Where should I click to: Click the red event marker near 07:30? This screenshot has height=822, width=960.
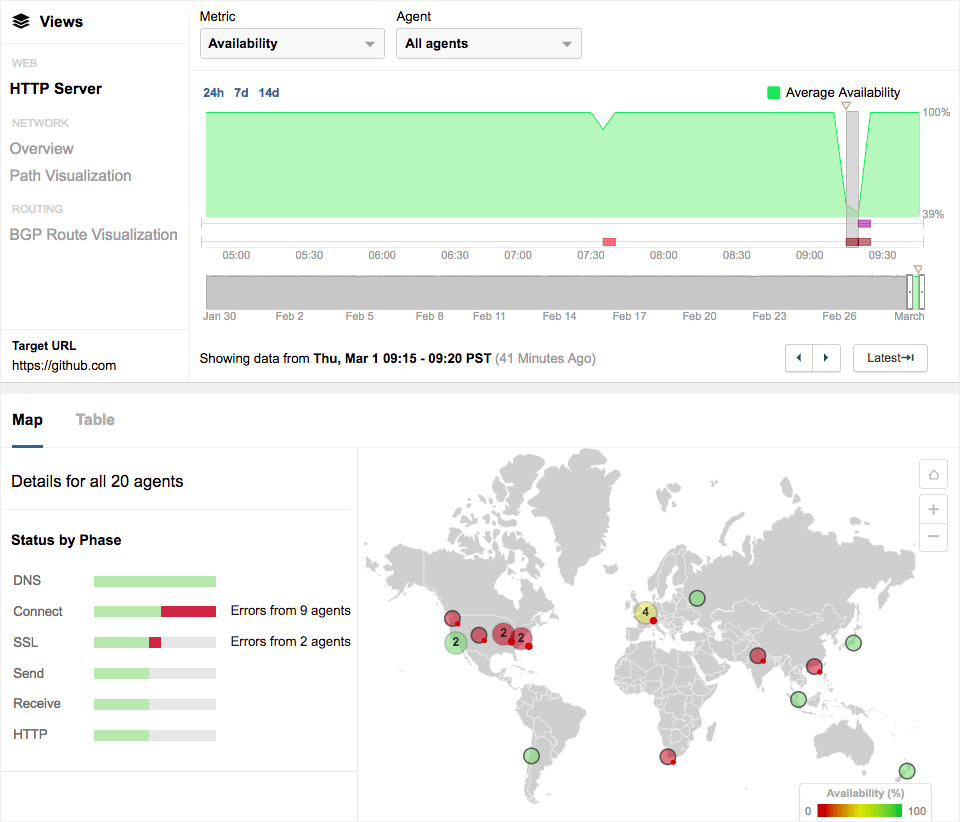click(609, 242)
